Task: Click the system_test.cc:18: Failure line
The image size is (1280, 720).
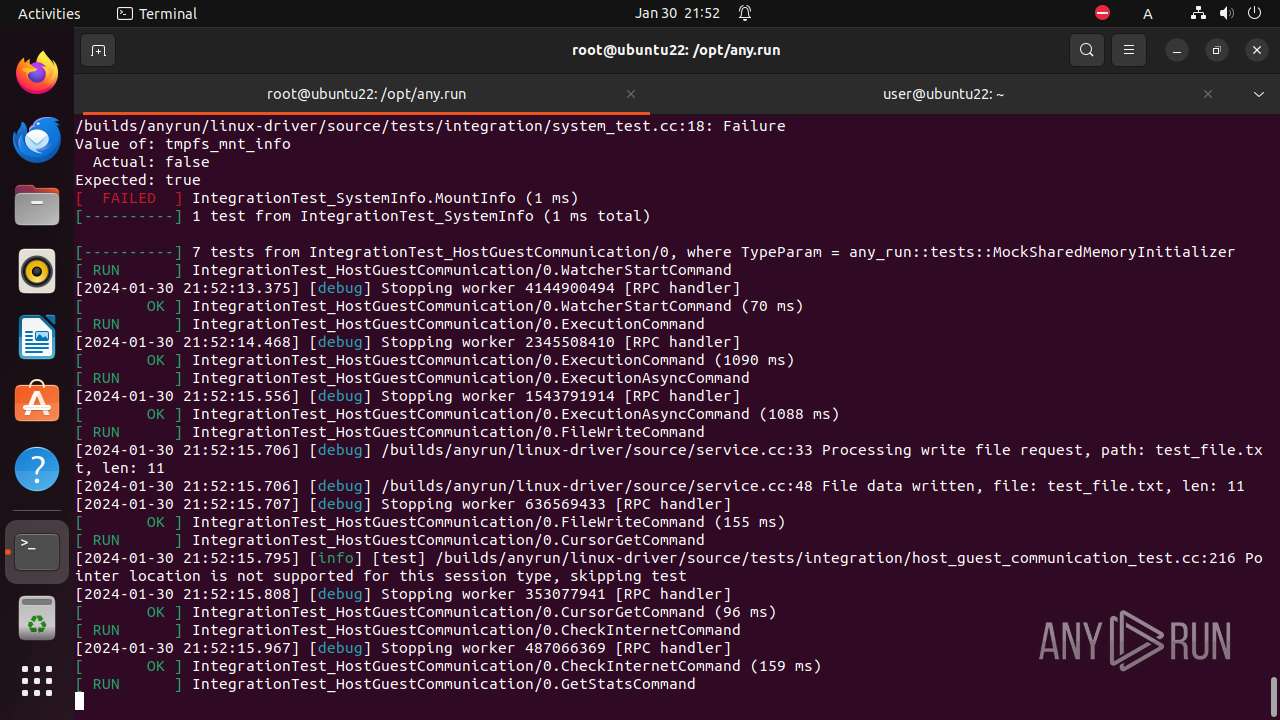Action: [x=430, y=126]
